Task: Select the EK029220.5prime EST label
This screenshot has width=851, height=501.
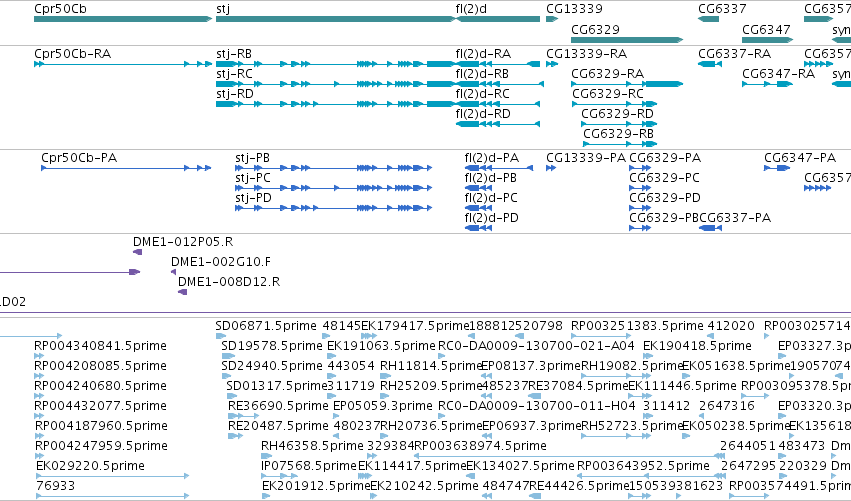Action: [x=91, y=466]
